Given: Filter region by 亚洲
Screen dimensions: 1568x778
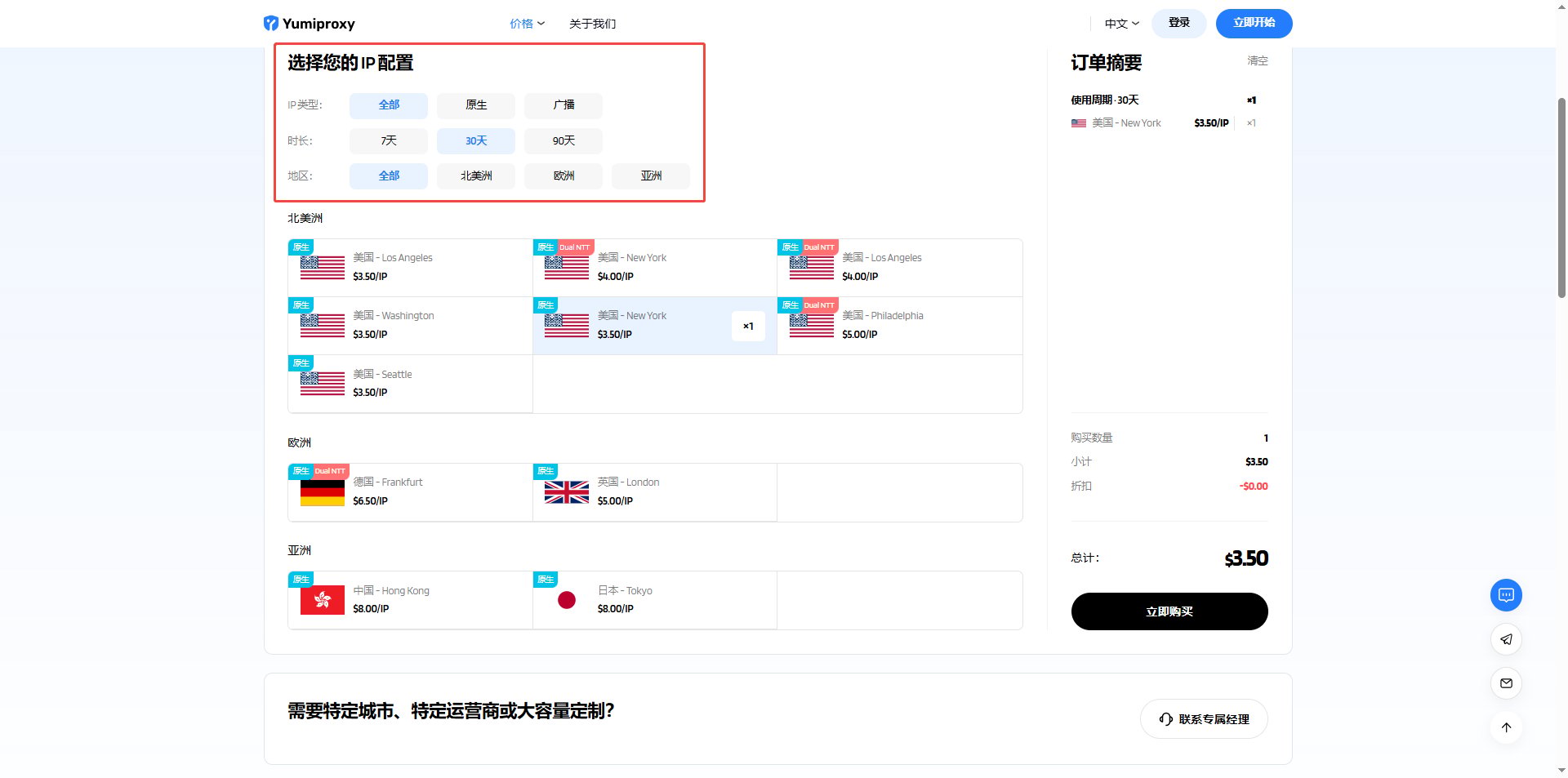Looking at the screenshot, I should coord(651,176).
